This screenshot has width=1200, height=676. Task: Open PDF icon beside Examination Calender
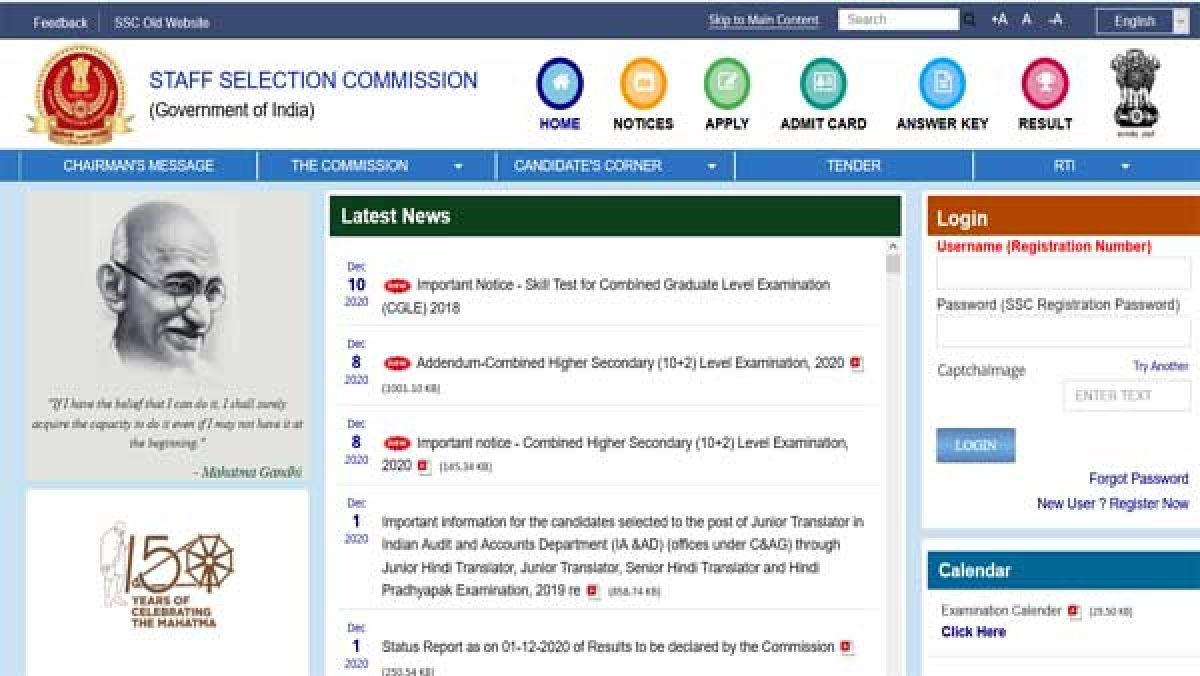point(1074,611)
